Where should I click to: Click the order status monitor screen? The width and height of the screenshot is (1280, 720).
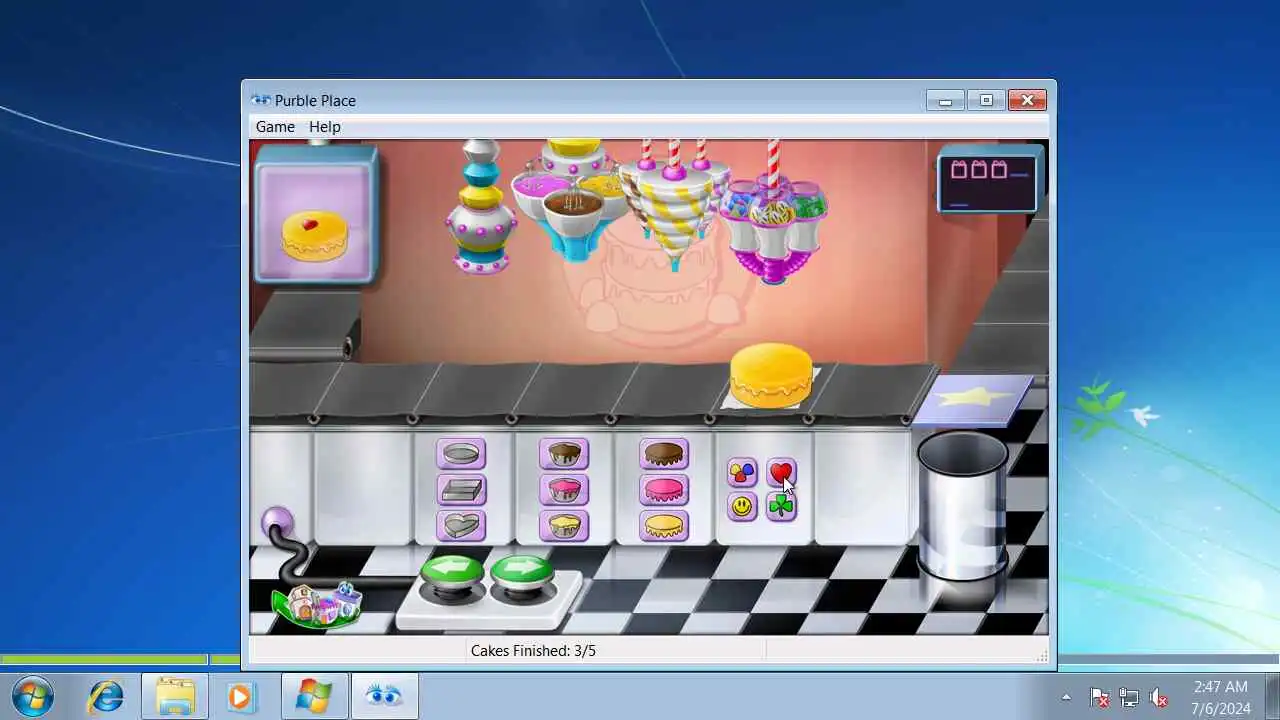click(x=987, y=180)
